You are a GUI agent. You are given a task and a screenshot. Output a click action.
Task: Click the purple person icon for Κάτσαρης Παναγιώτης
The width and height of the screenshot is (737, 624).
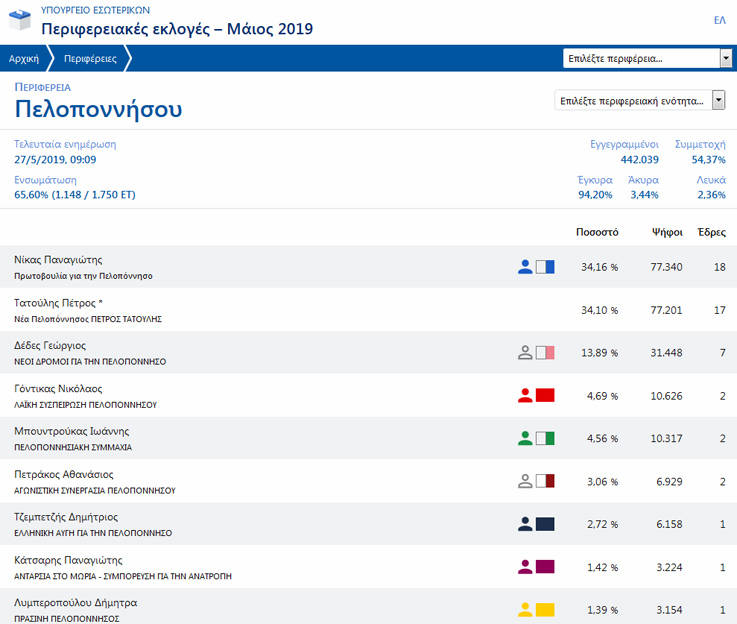pos(525,567)
